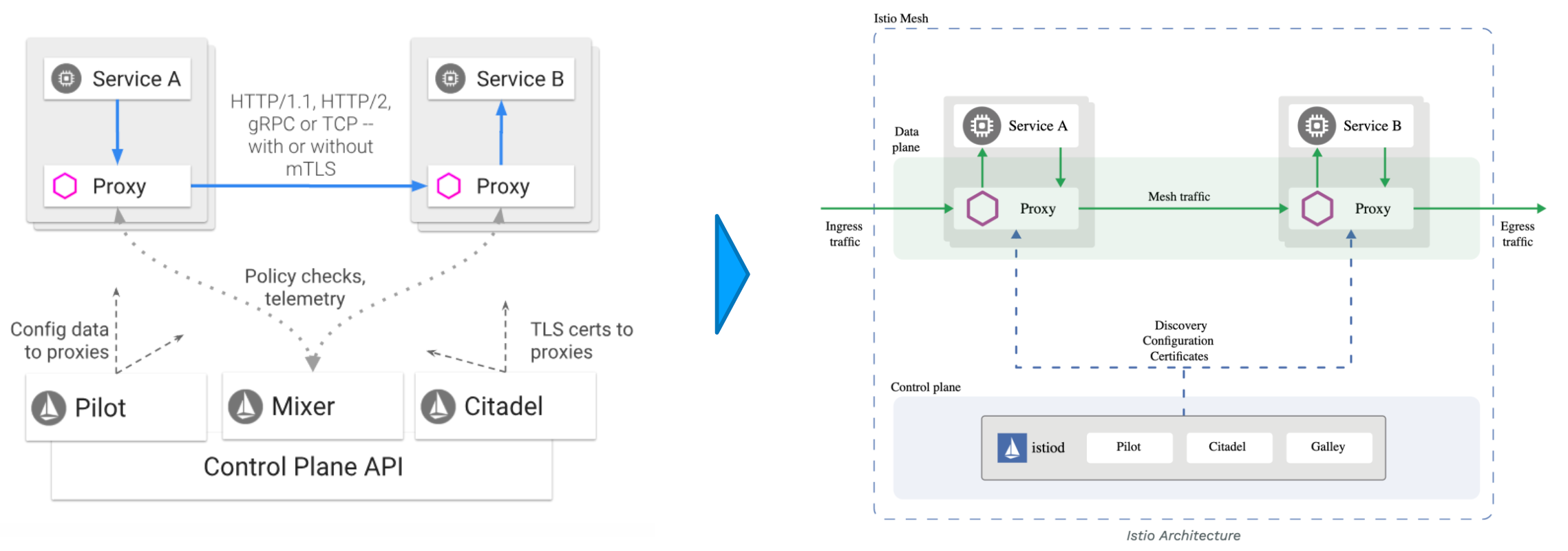The image size is (1568, 551).
Task: Click the sailboat icon next to large Pilot label
Action: coord(49,408)
